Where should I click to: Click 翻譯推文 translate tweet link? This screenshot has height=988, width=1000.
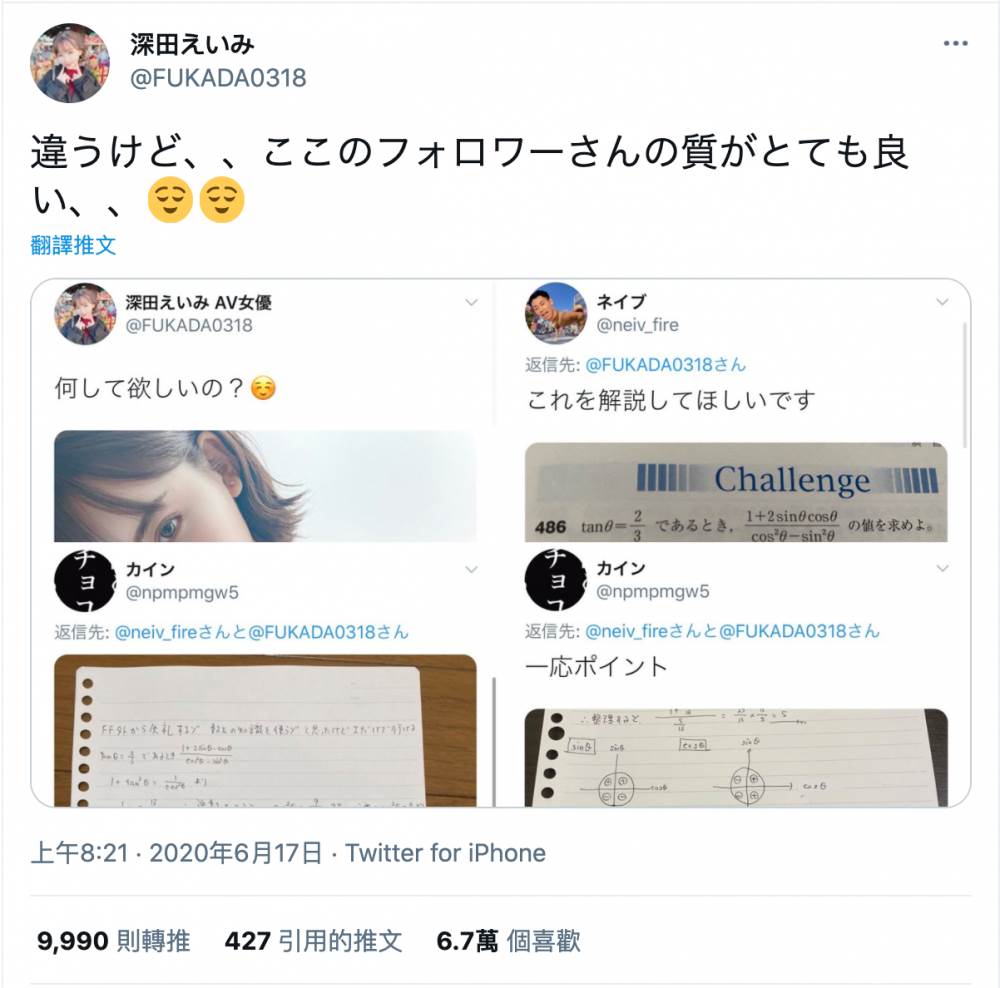[73, 245]
